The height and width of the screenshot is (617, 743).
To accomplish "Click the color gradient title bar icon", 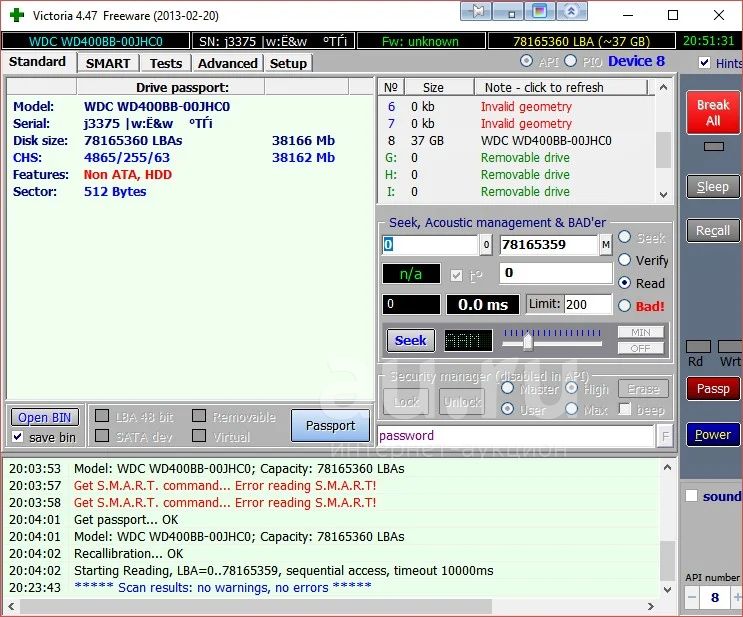I will click(540, 11).
